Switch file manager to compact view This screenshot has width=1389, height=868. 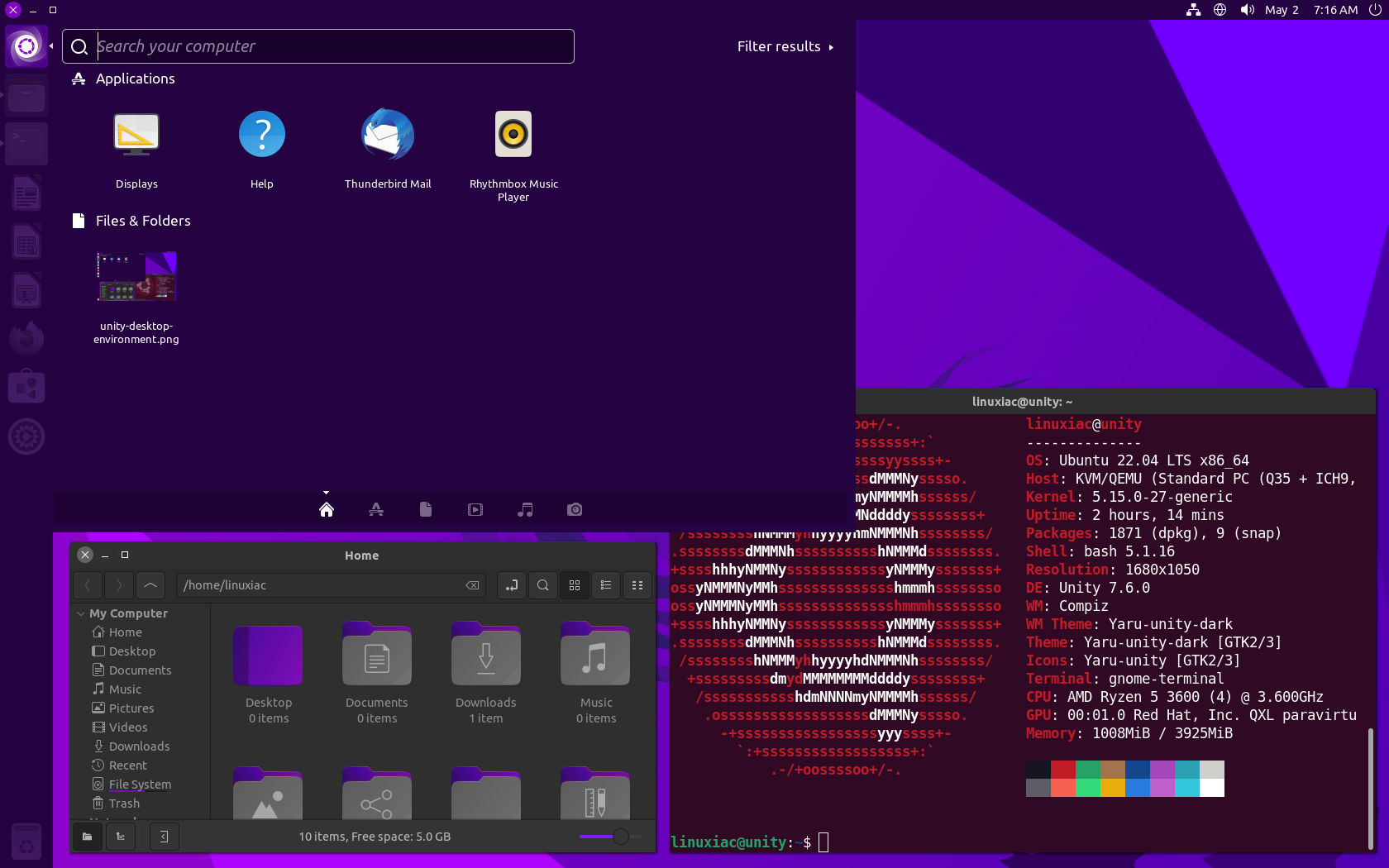[x=637, y=585]
